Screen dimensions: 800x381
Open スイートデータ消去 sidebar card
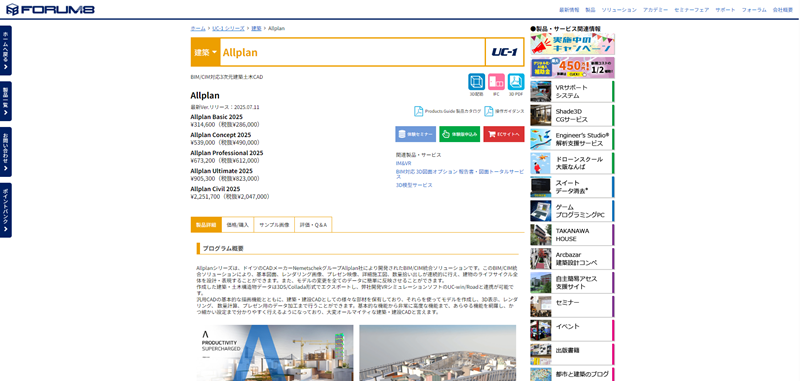572,187
